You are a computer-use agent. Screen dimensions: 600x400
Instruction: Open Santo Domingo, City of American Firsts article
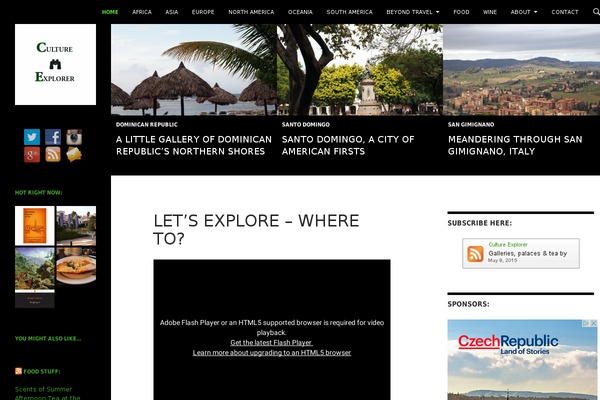coord(348,145)
